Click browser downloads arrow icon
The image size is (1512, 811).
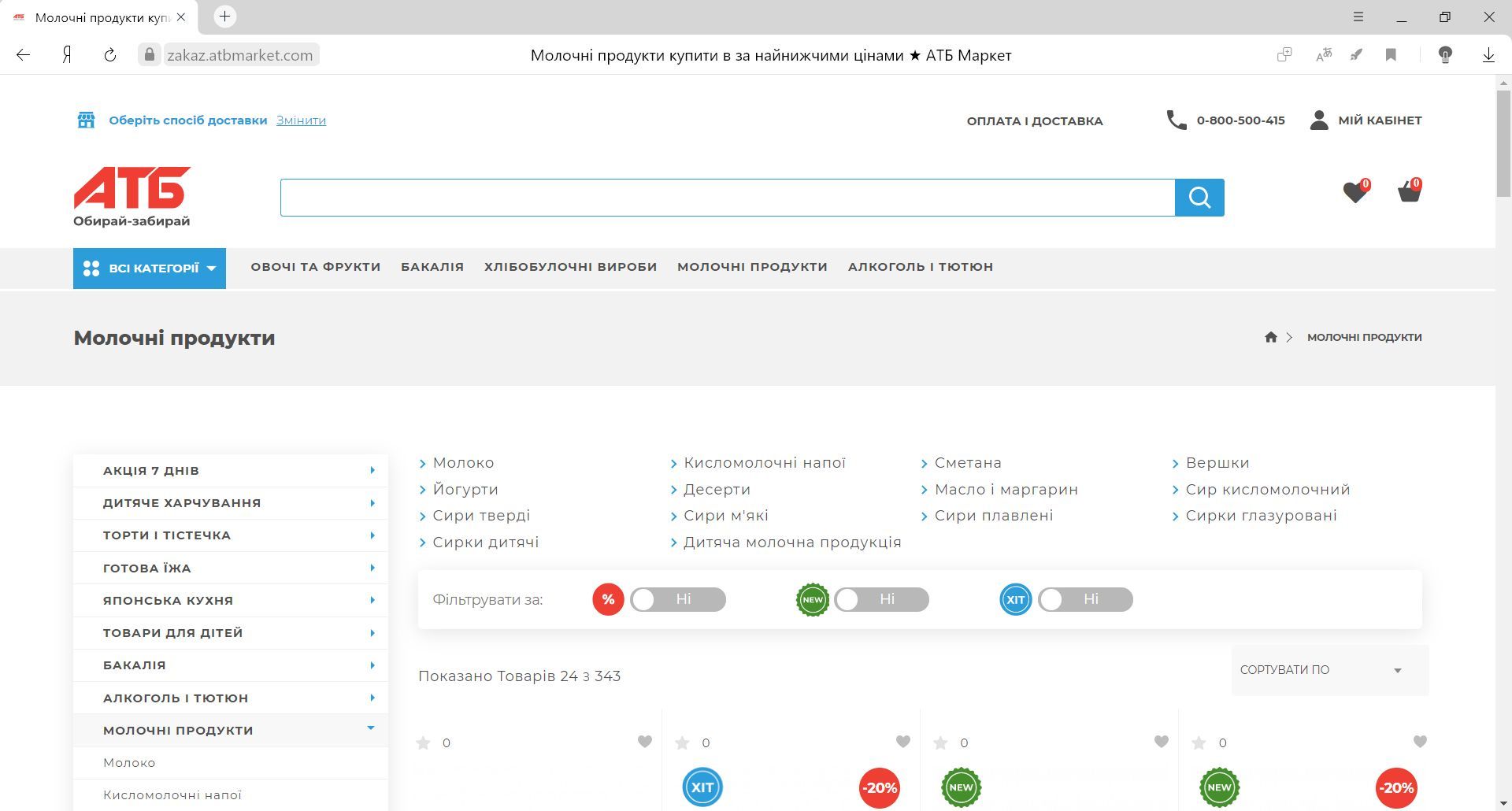click(x=1488, y=55)
